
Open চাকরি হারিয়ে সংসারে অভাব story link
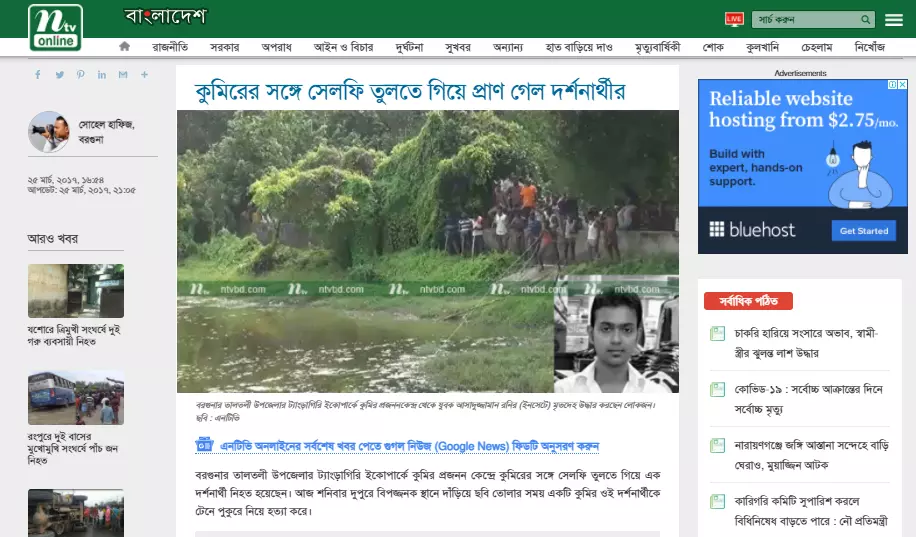(x=806, y=343)
